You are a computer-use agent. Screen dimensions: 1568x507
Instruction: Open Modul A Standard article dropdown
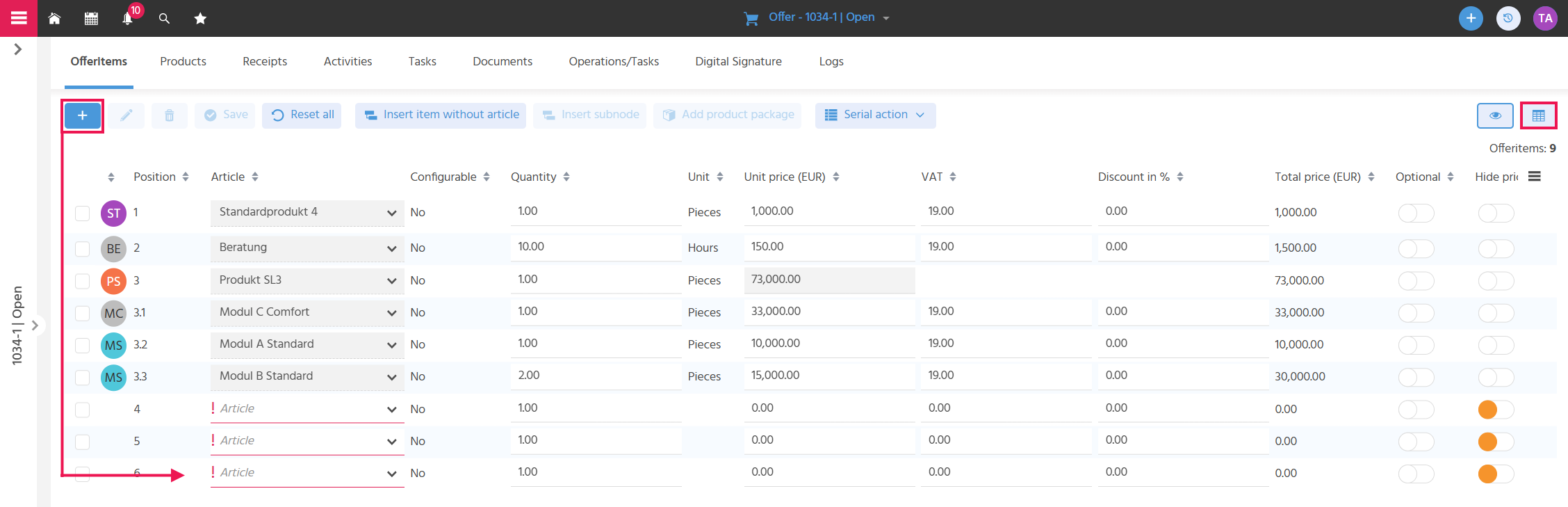coord(307,345)
